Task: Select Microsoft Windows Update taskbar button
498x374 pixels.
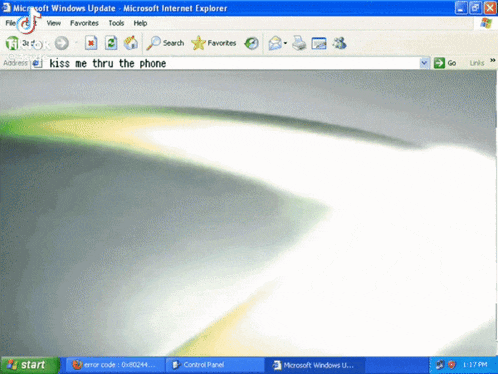Action: pyautogui.click(x=315, y=365)
